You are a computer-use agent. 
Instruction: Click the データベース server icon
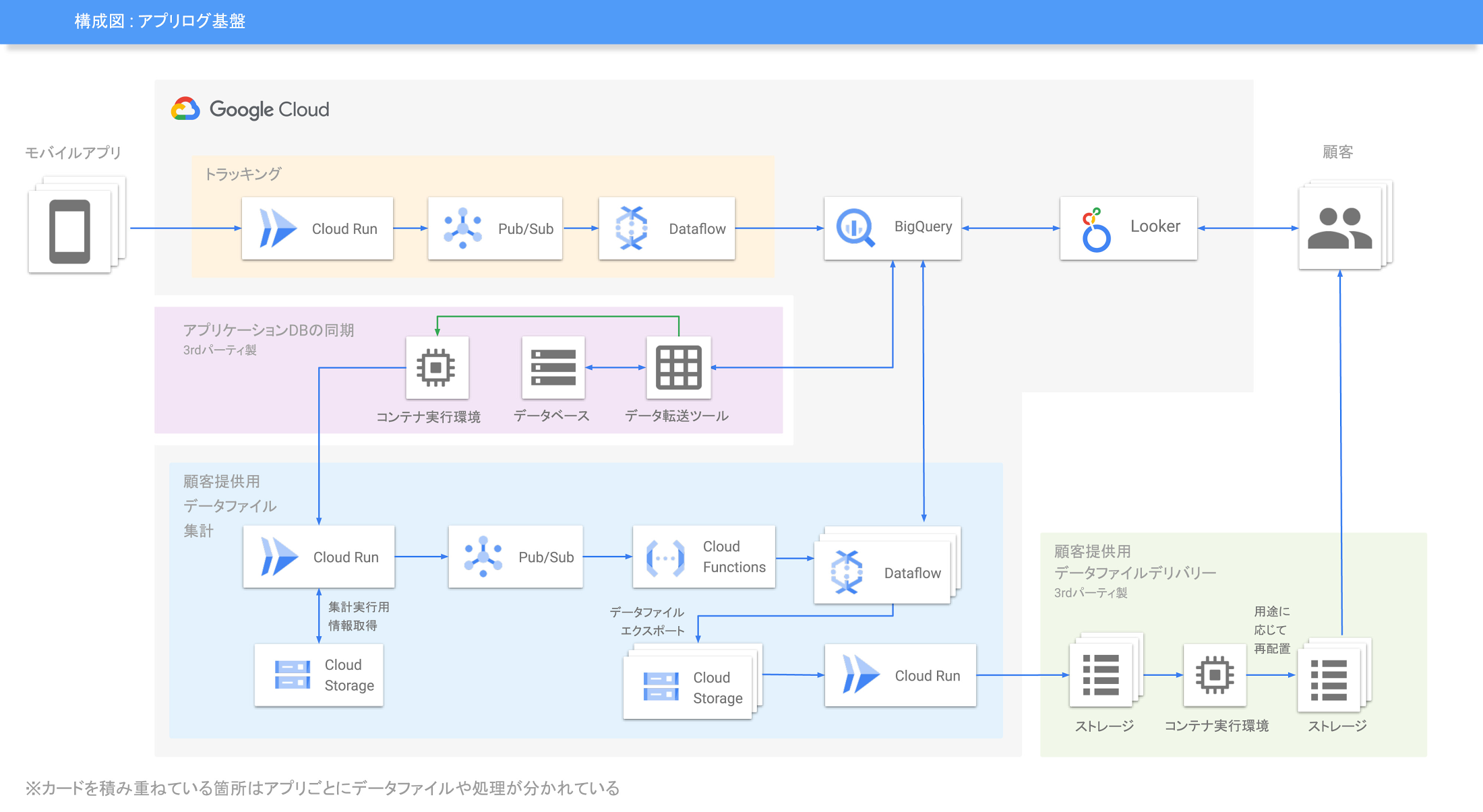553,367
